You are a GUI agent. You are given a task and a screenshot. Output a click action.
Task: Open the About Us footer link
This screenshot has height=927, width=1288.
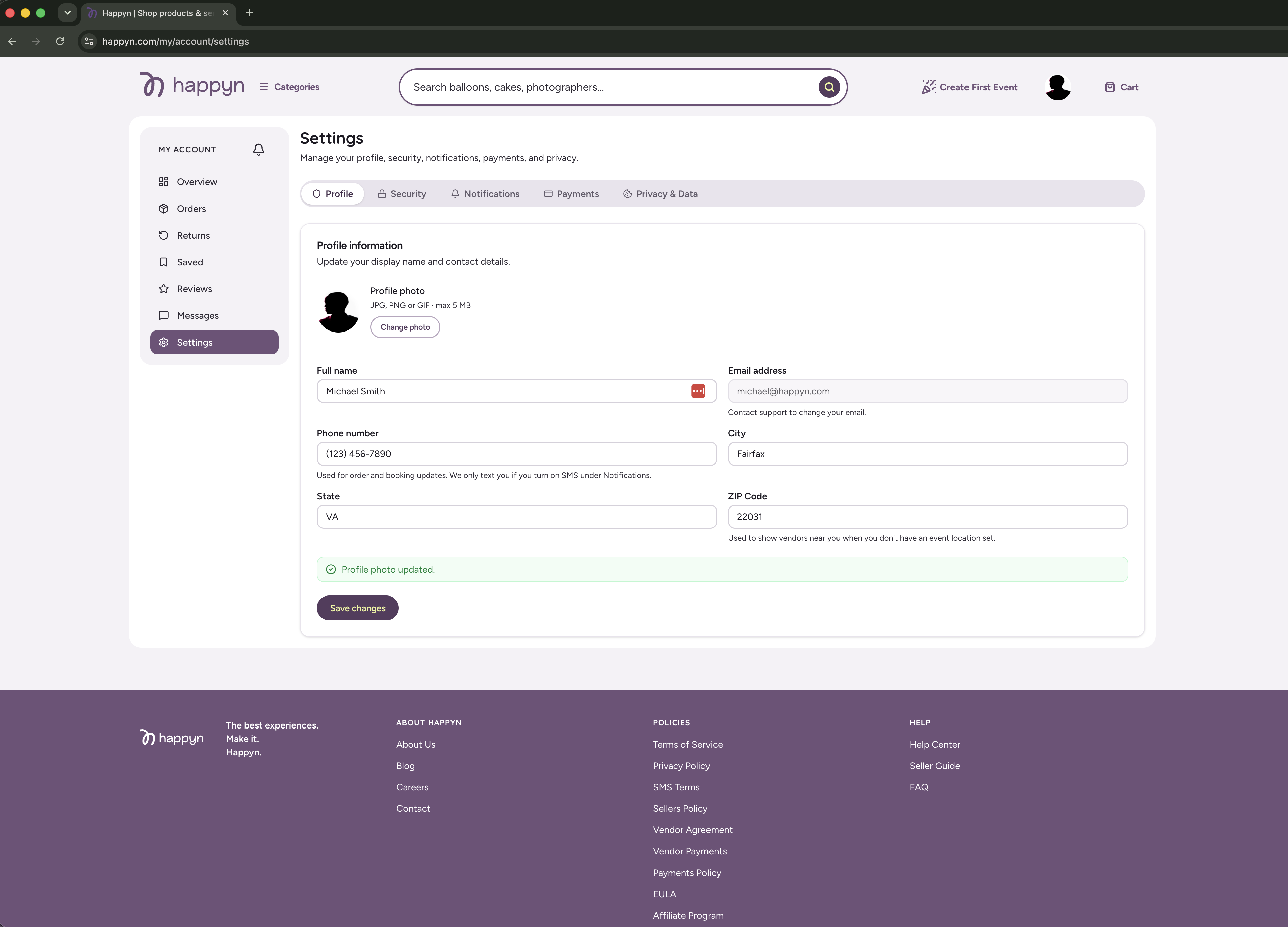[x=416, y=744]
